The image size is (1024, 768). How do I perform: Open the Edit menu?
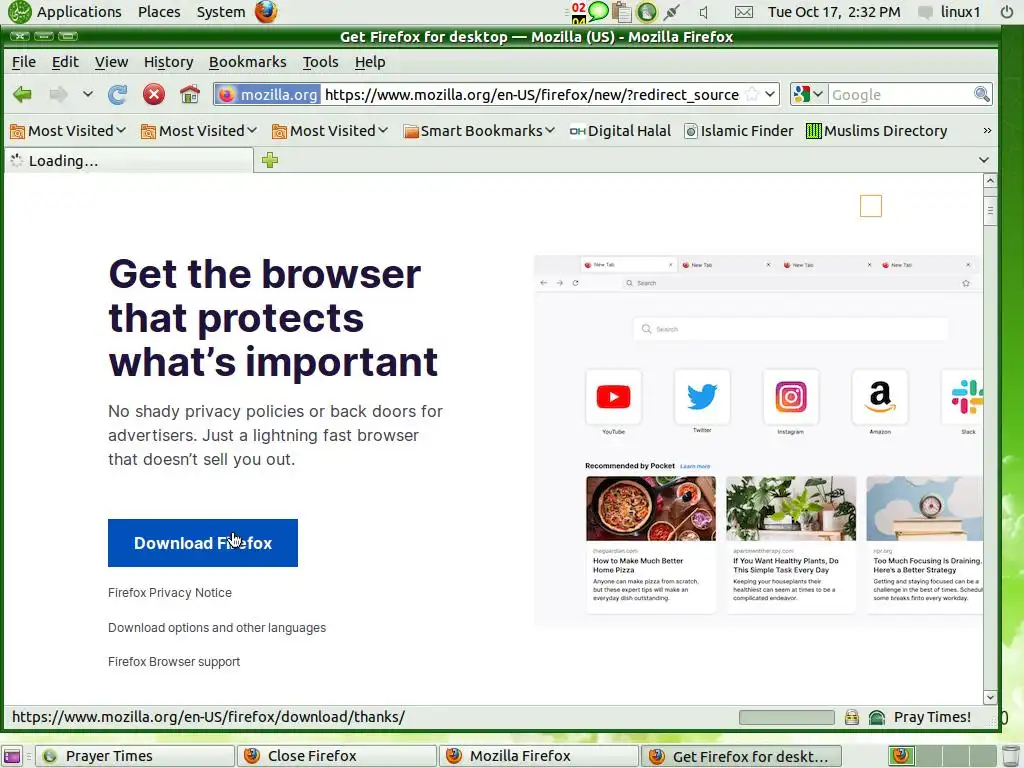point(65,62)
